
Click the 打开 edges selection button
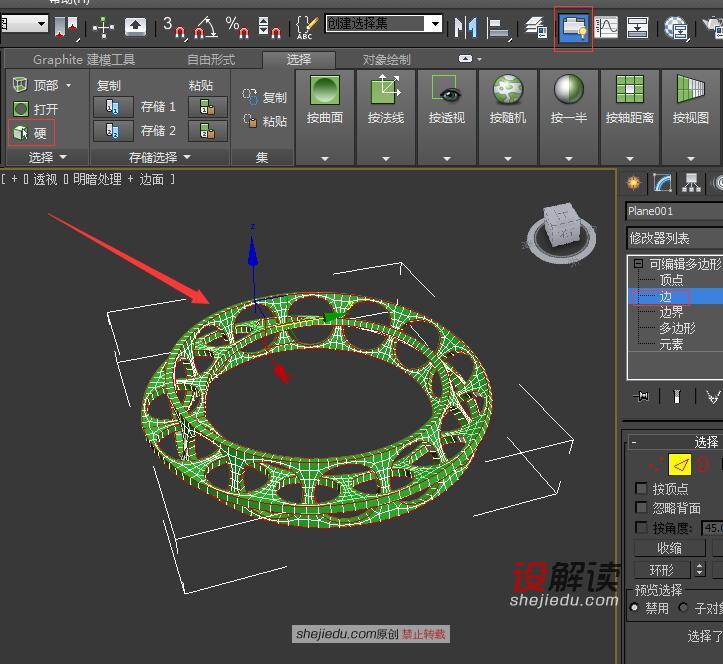tap(35, 109)
